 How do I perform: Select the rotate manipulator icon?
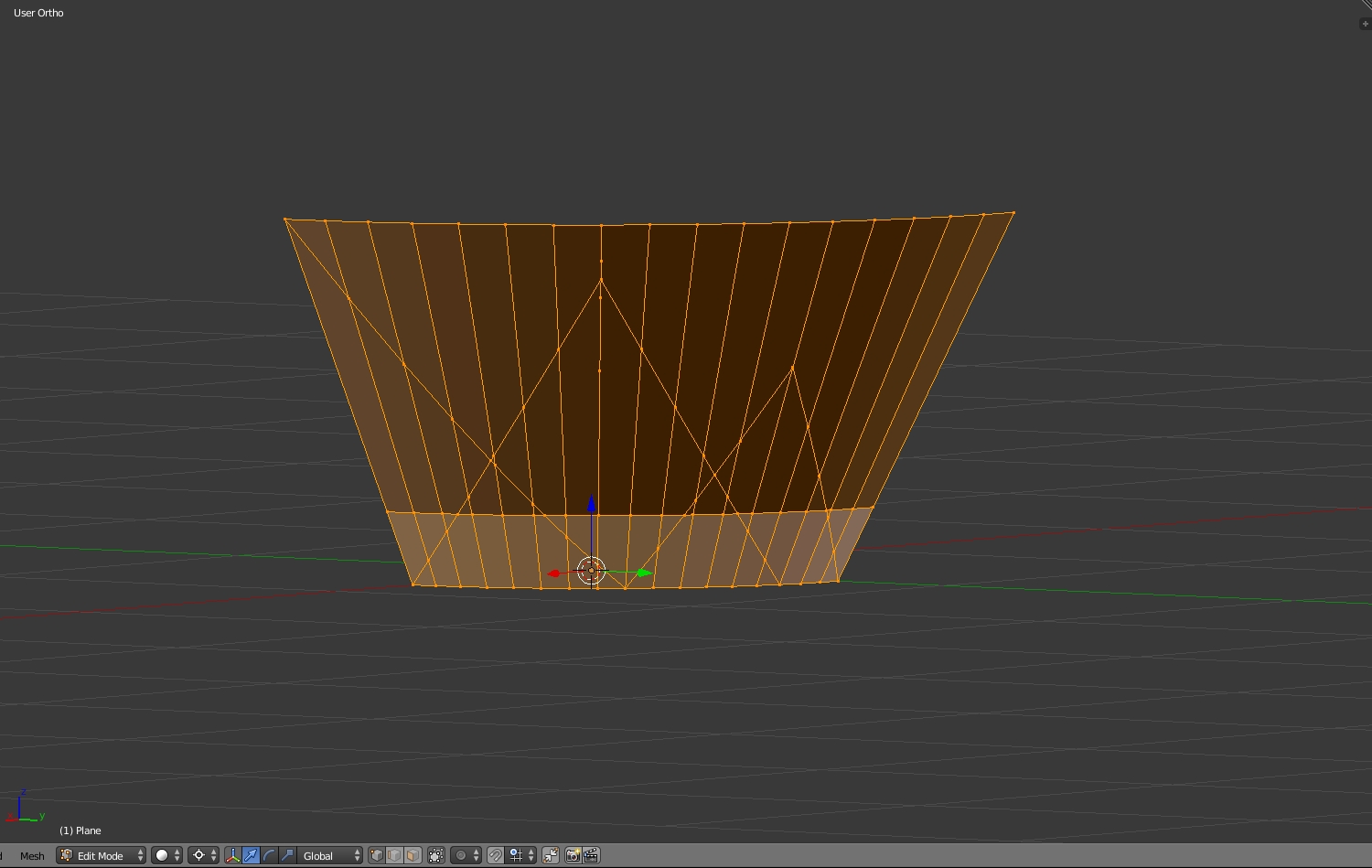tap(269, 855)
